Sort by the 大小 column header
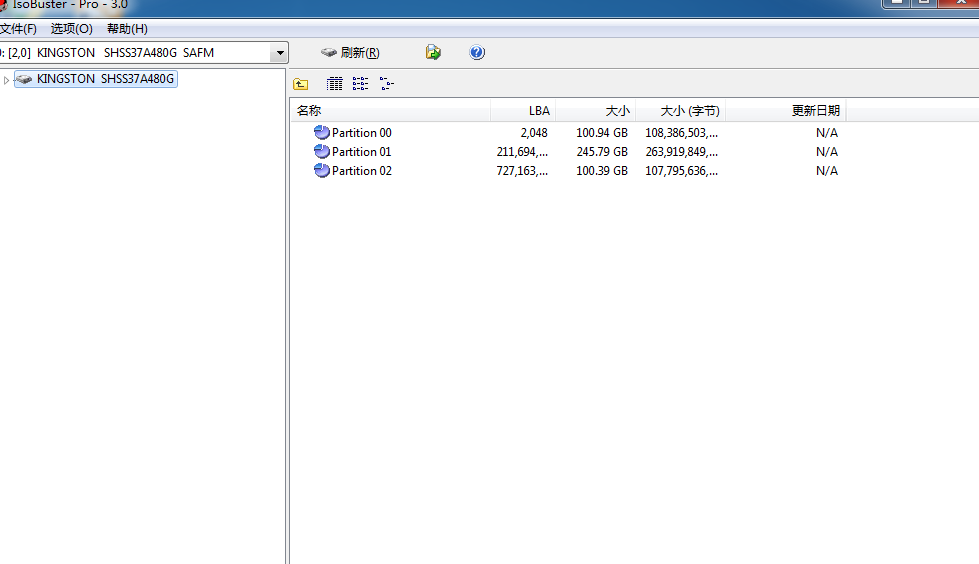This screenshot has height=564, width=979. [596, 111]
